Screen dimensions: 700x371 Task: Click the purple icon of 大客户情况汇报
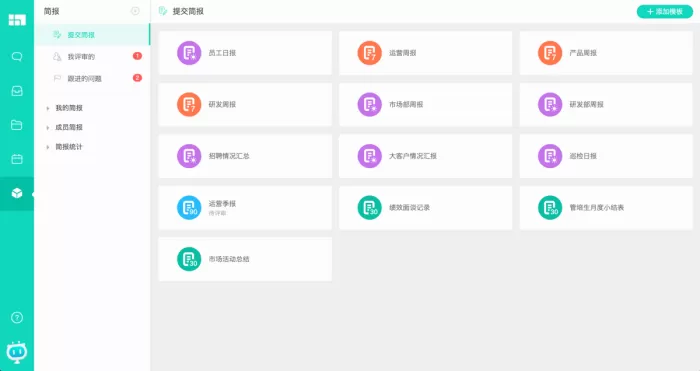(x=370, y=156)
